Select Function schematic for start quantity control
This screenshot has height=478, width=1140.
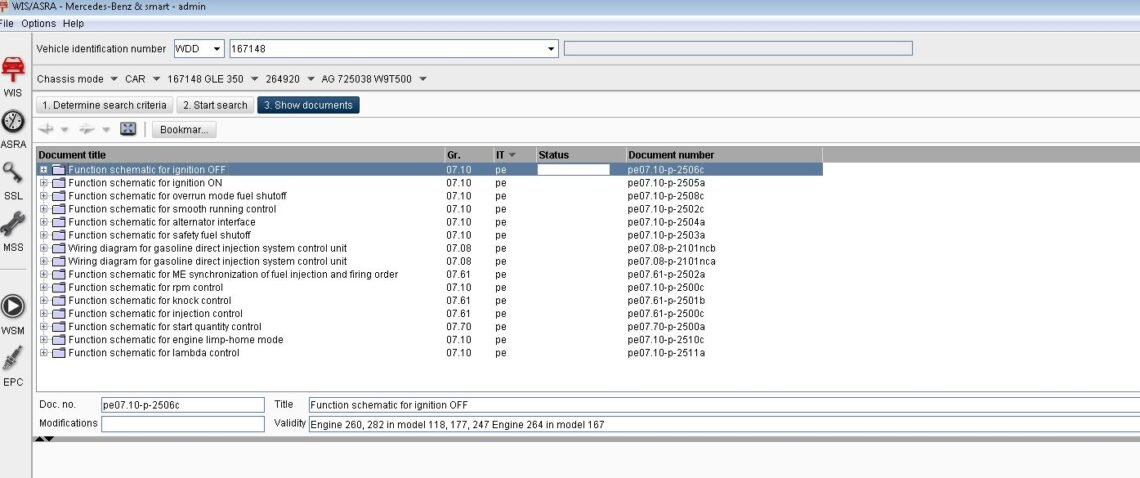[164, 327]
